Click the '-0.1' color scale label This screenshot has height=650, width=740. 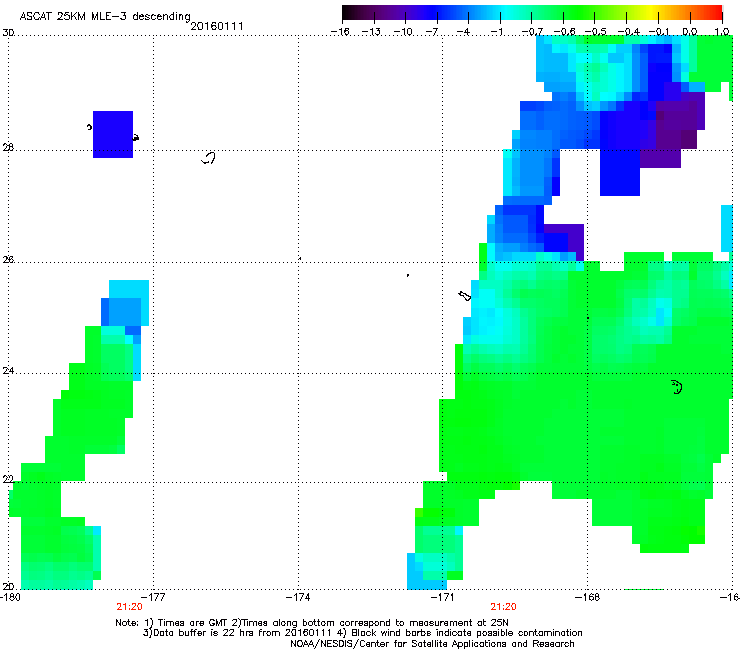659,32
